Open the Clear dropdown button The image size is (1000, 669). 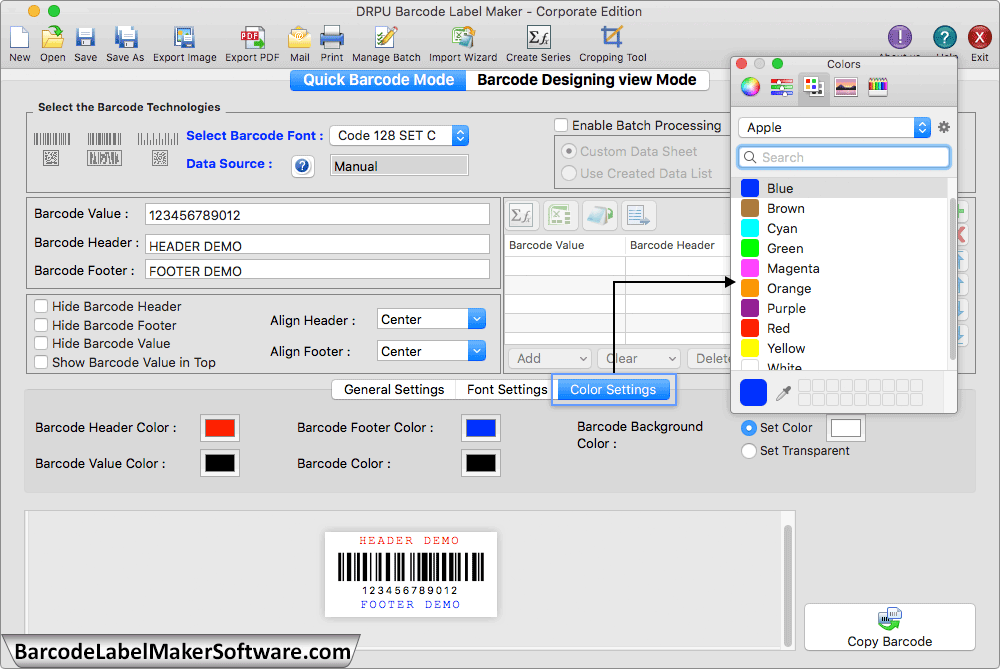(x=639, y=358)
